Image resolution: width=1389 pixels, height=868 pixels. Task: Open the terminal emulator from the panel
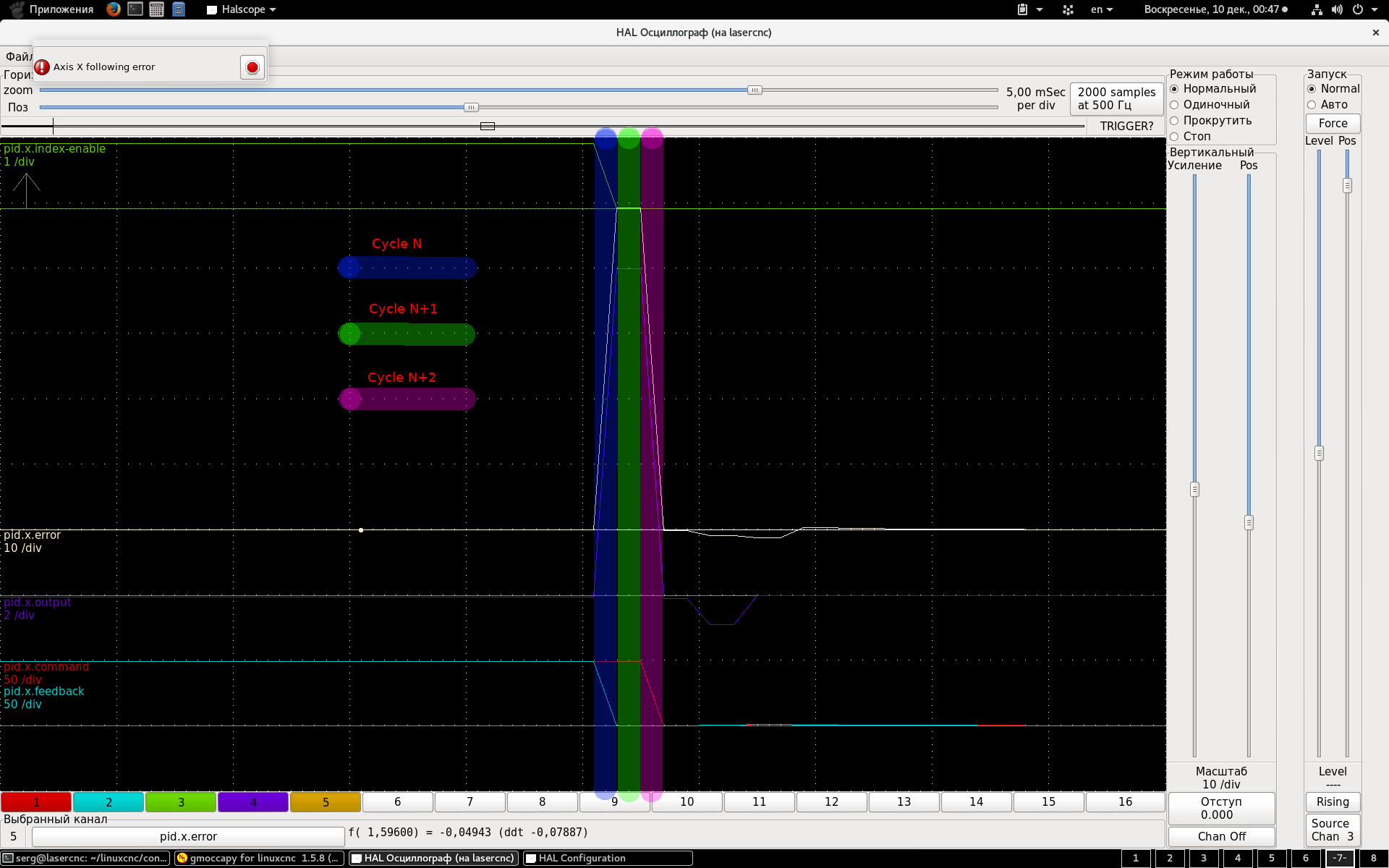coord(135,9)
